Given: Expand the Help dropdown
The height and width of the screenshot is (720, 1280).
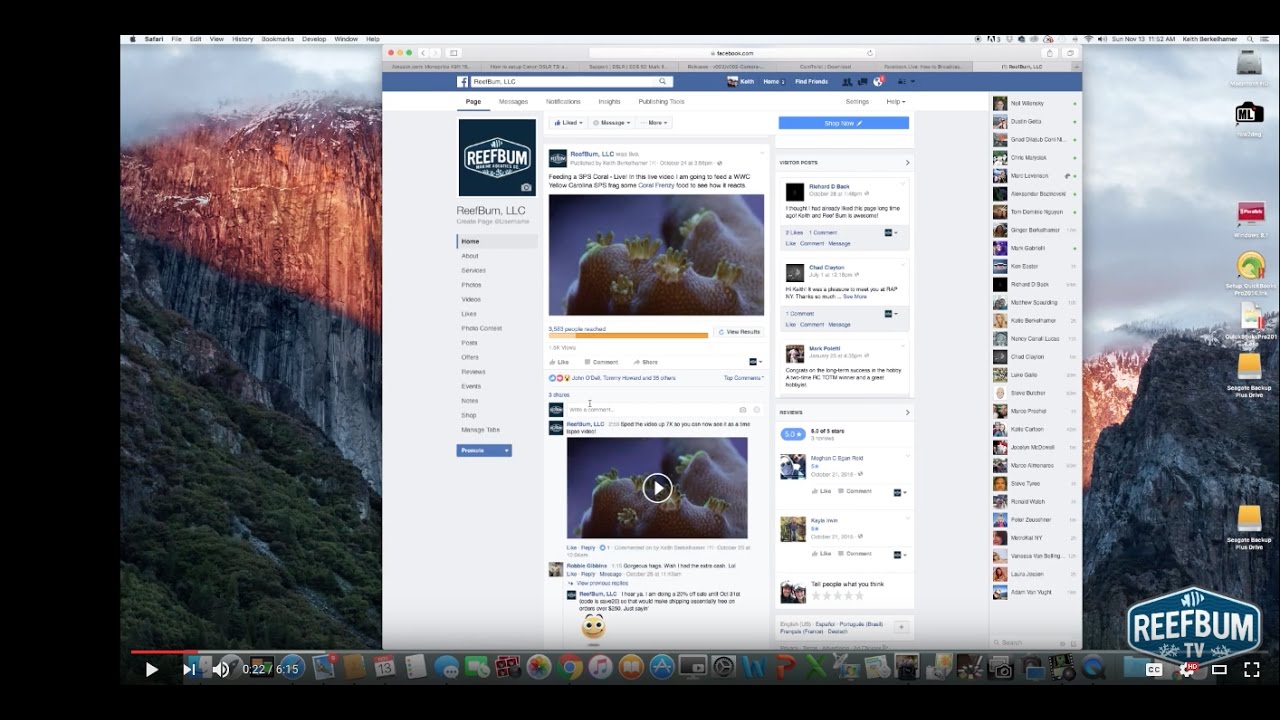Looking at the screenshot, I should 895,101.
